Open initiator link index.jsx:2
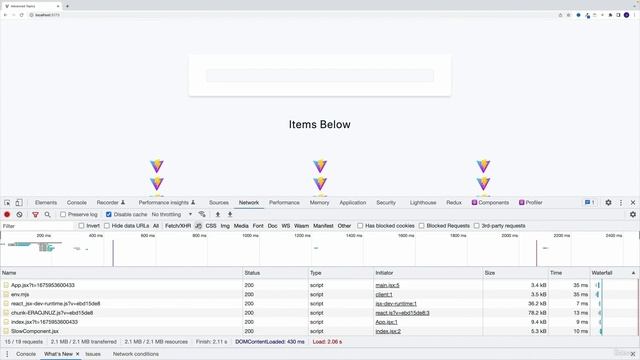640x360 pixels. pyautogui.click(x=388, y=331)
